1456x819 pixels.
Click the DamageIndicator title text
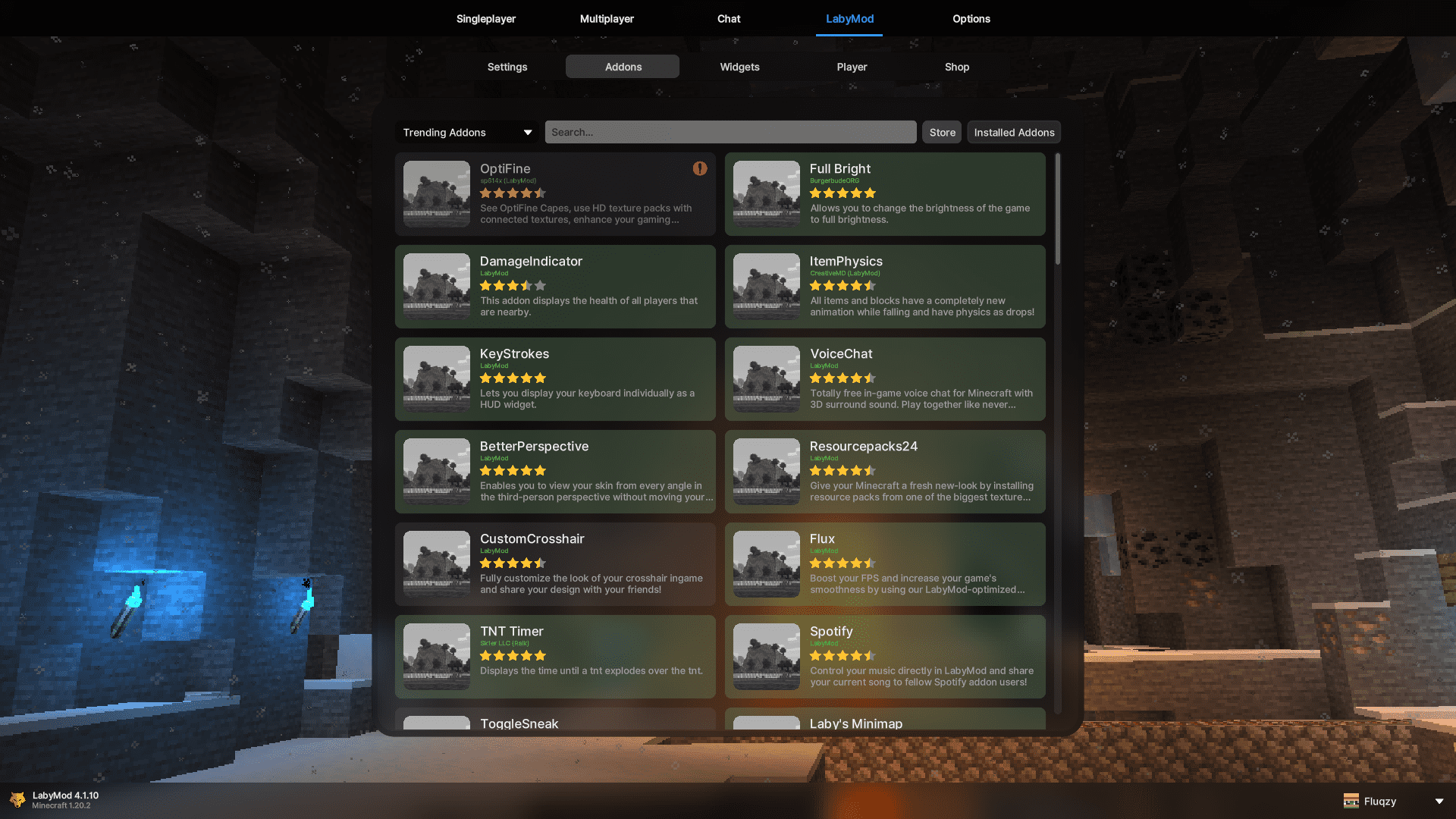tap(531, 261)
